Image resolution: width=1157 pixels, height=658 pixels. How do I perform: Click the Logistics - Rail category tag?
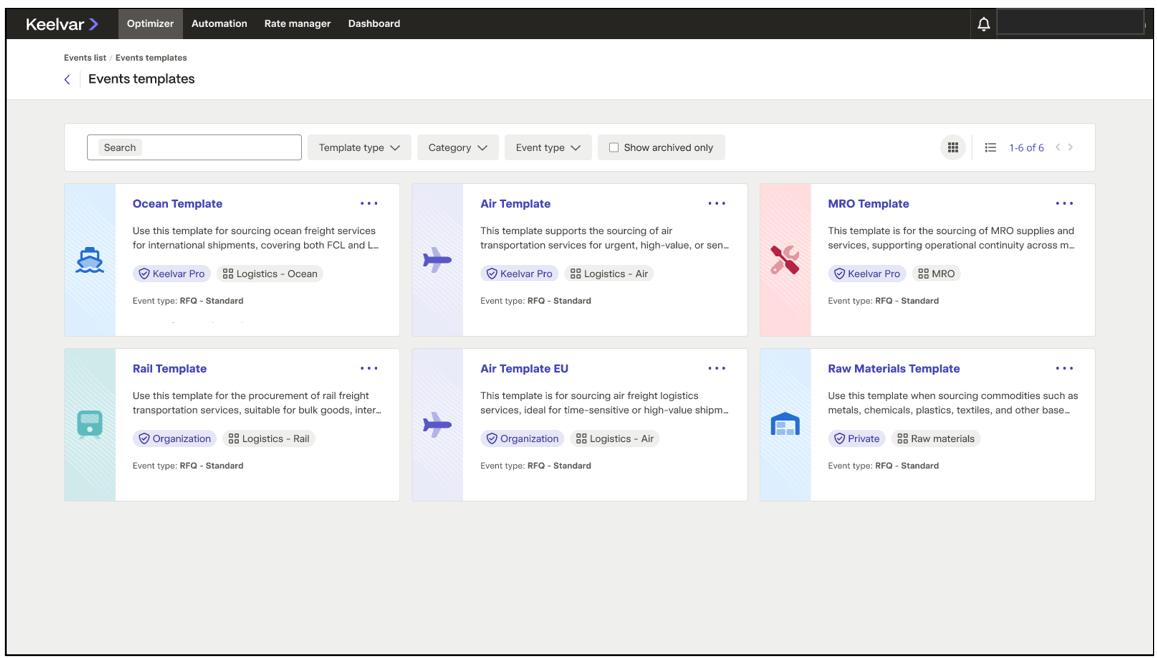(x=269, y=438)
